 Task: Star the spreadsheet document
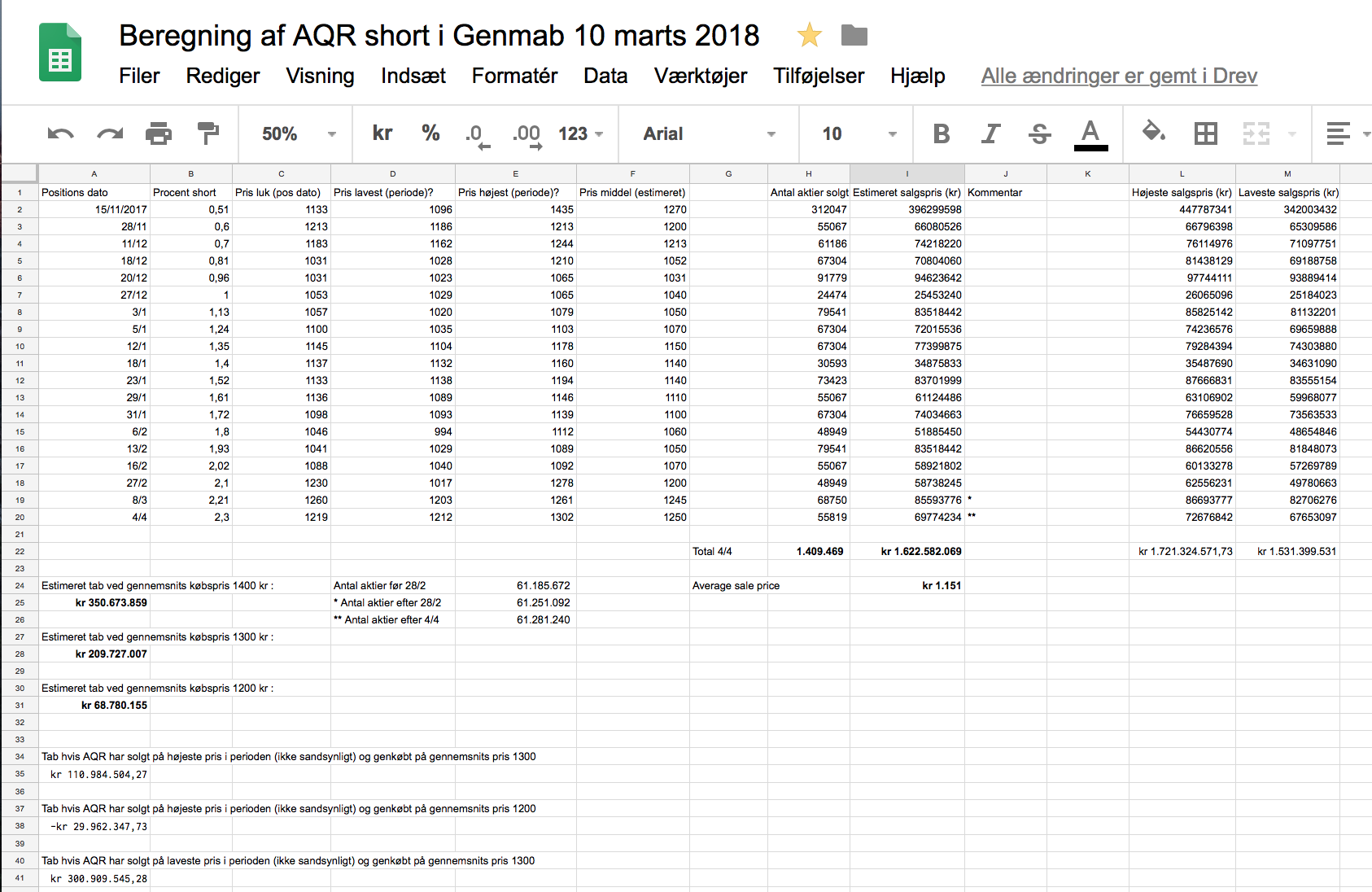pos(809,35)
